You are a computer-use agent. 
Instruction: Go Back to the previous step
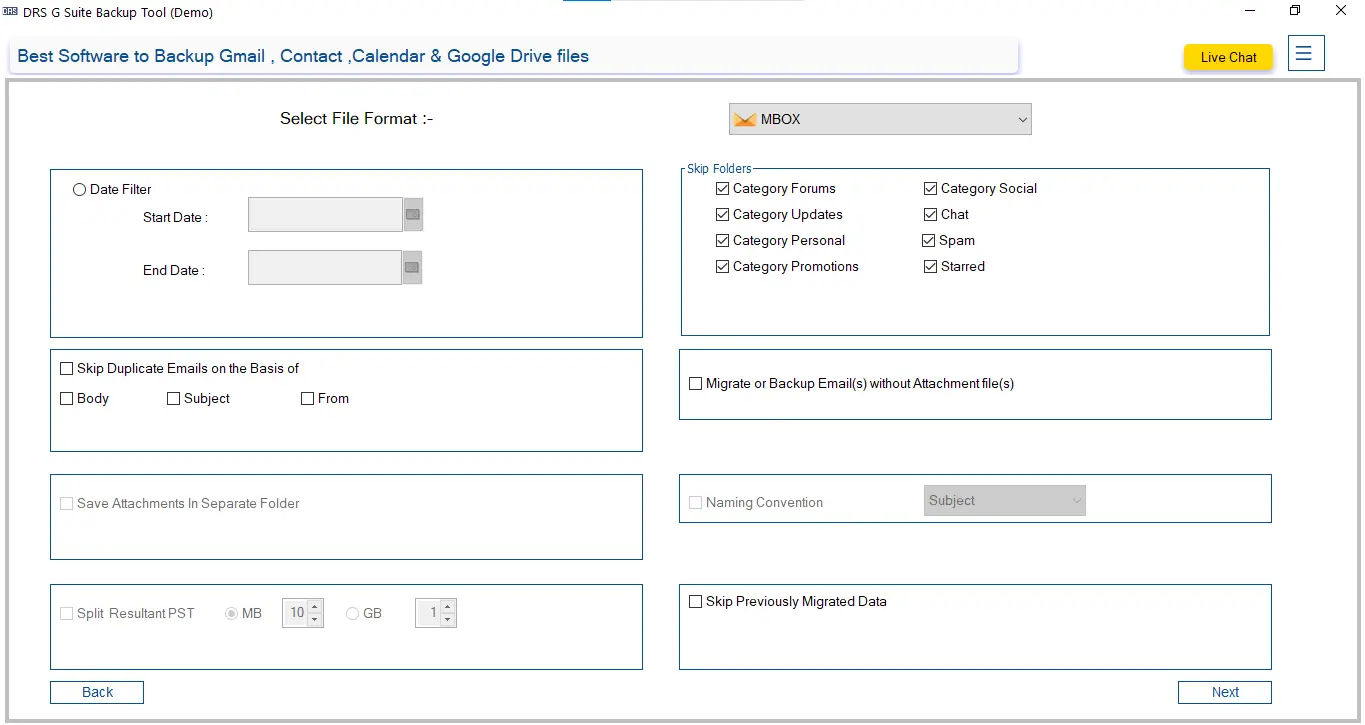point(97,692)
